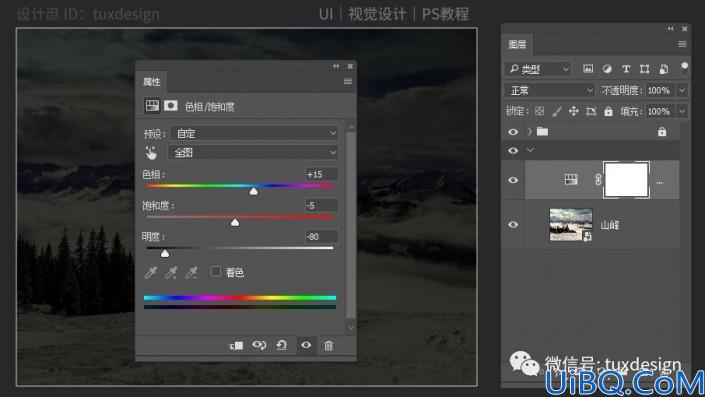Collapse the Properties panel with double arrows
The image size is (705, 397).
click(336, 66)
